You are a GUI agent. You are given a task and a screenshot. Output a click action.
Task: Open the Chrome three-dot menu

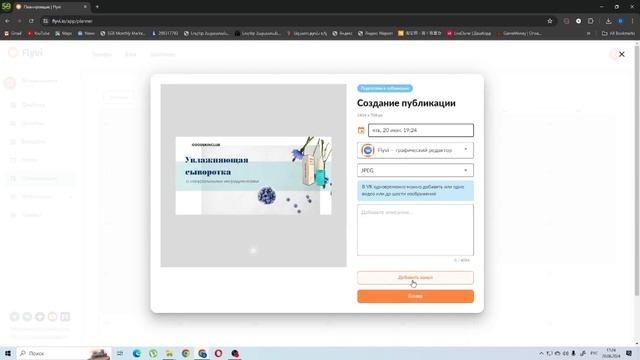tap(633, 21)
